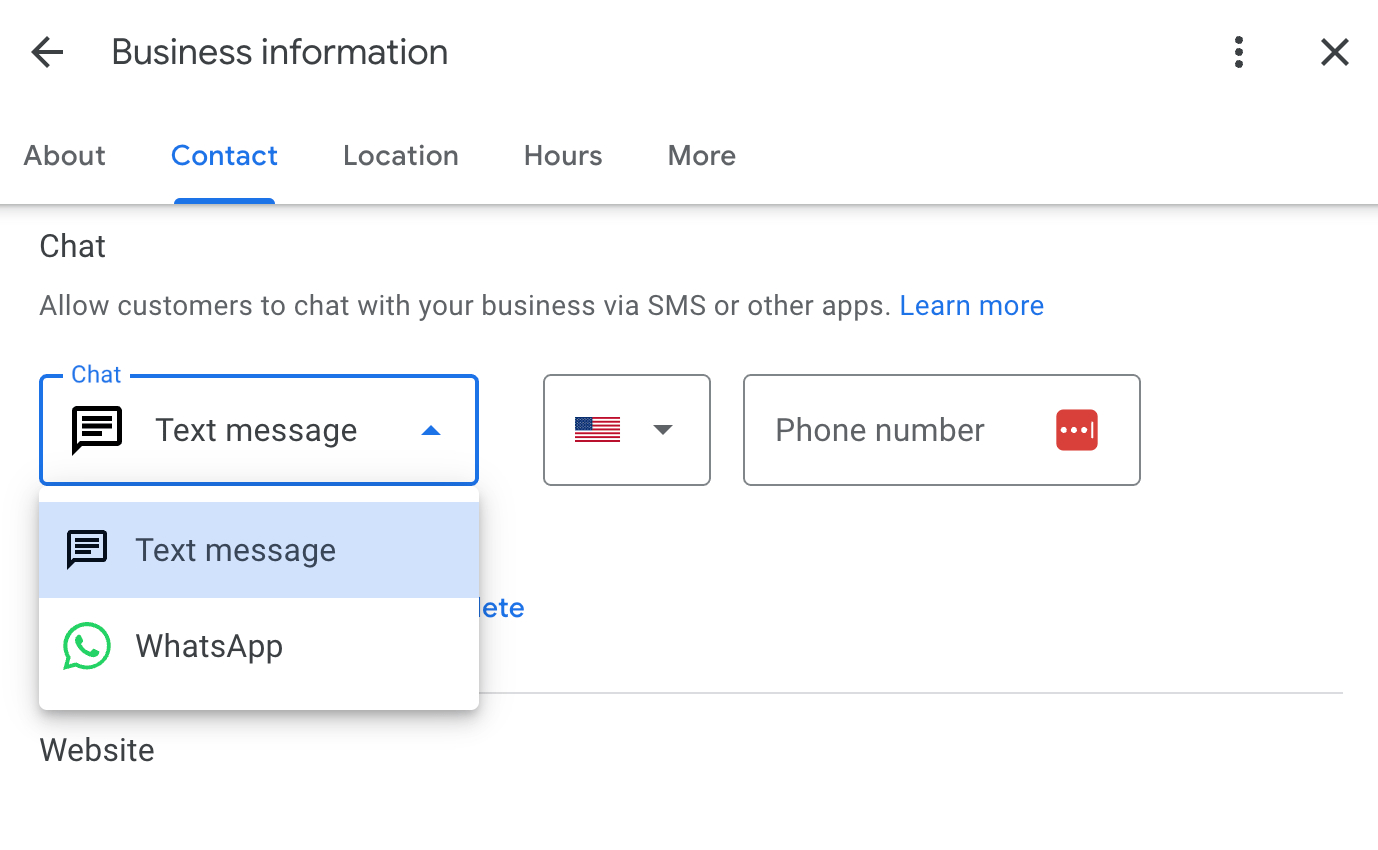
Task: Click the US flag icon
Action: pos(597,429)
